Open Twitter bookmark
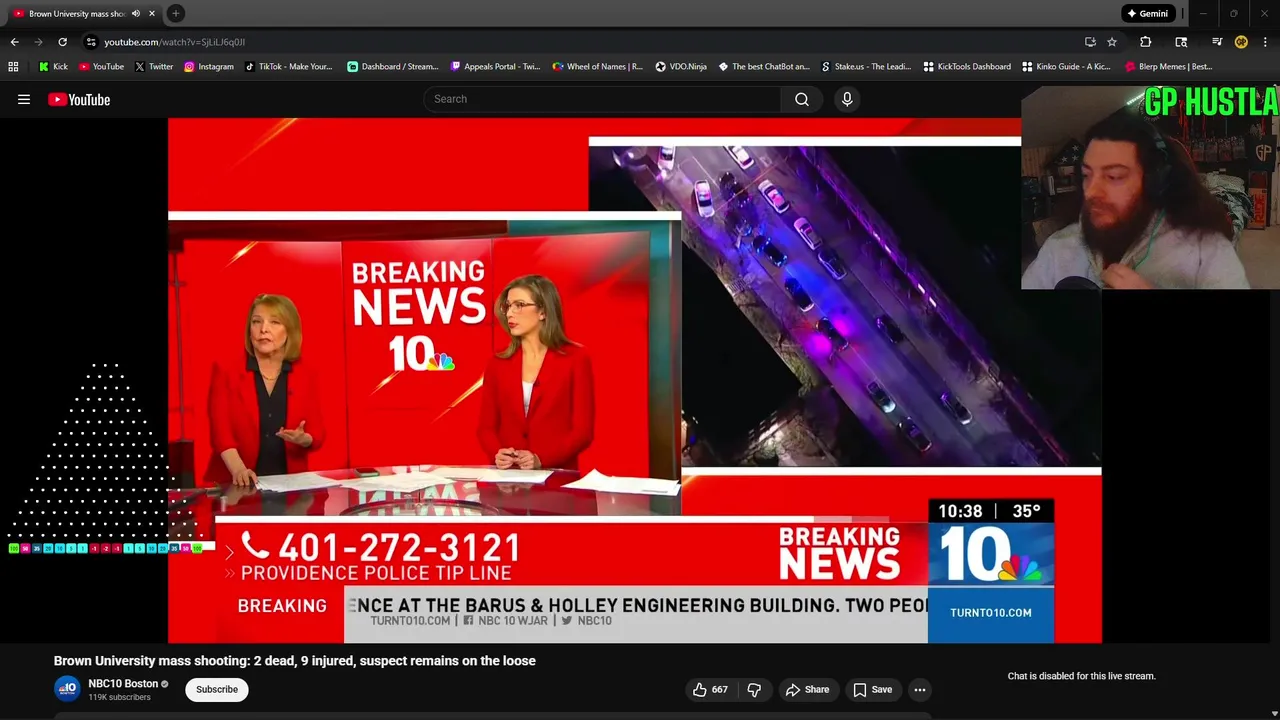The height and width of the screenshot is (720, 1280). [x=153, y=66]
